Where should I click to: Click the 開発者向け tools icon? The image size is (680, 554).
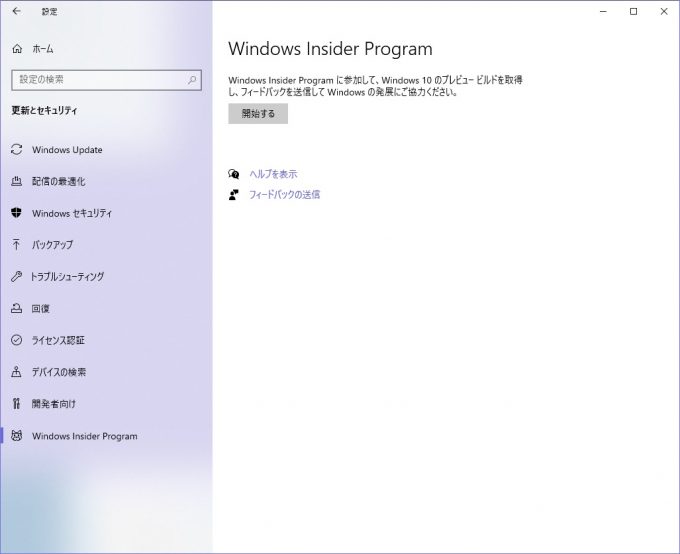[x=16, y=403]
